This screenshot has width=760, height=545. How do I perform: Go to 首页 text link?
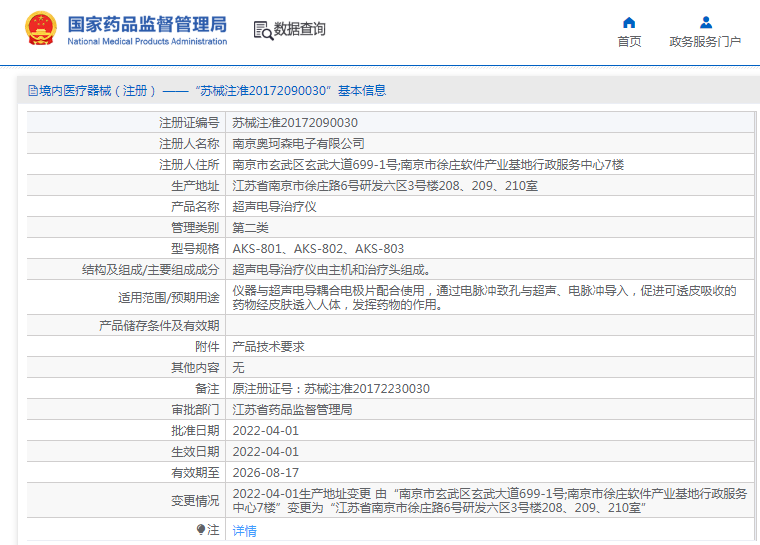pos(629,42)
